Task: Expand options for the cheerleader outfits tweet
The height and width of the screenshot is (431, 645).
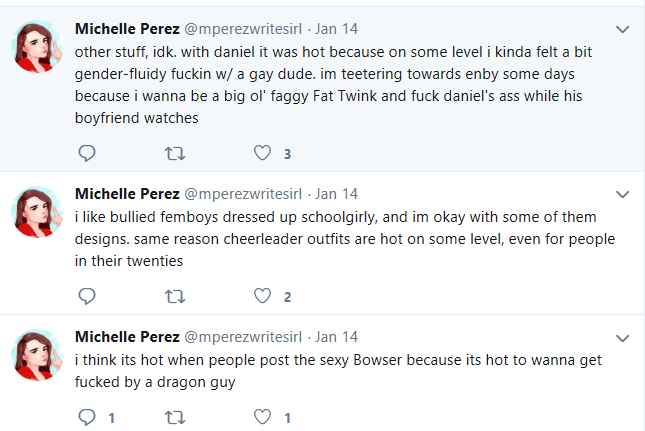Action: click(x=622, y=195)
